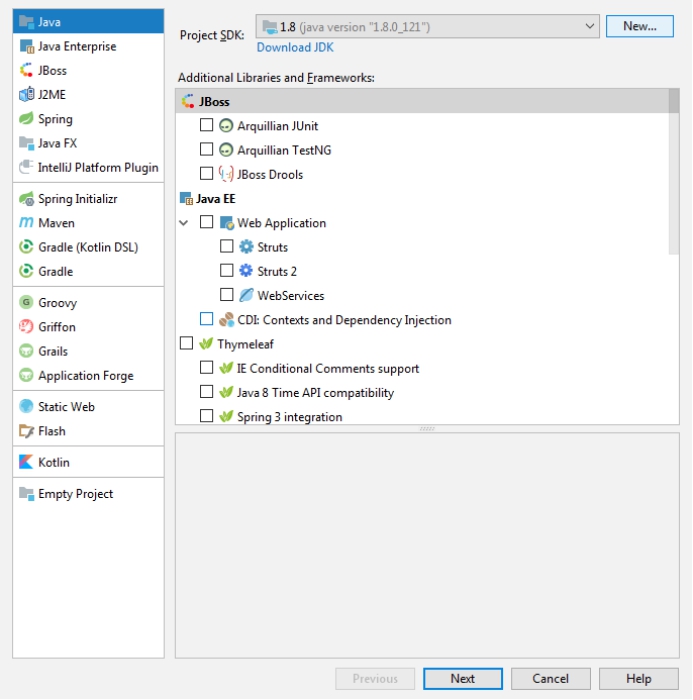The width and height of the screenshot is (693, 700).
Task: Click the Next button
Action: click(x=463, y=679)
